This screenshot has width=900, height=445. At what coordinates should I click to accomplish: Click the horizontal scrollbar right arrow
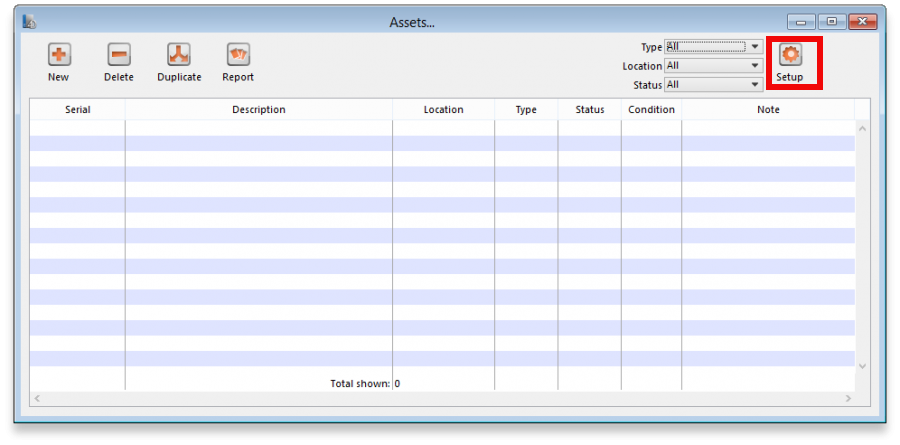coord(849,398)
